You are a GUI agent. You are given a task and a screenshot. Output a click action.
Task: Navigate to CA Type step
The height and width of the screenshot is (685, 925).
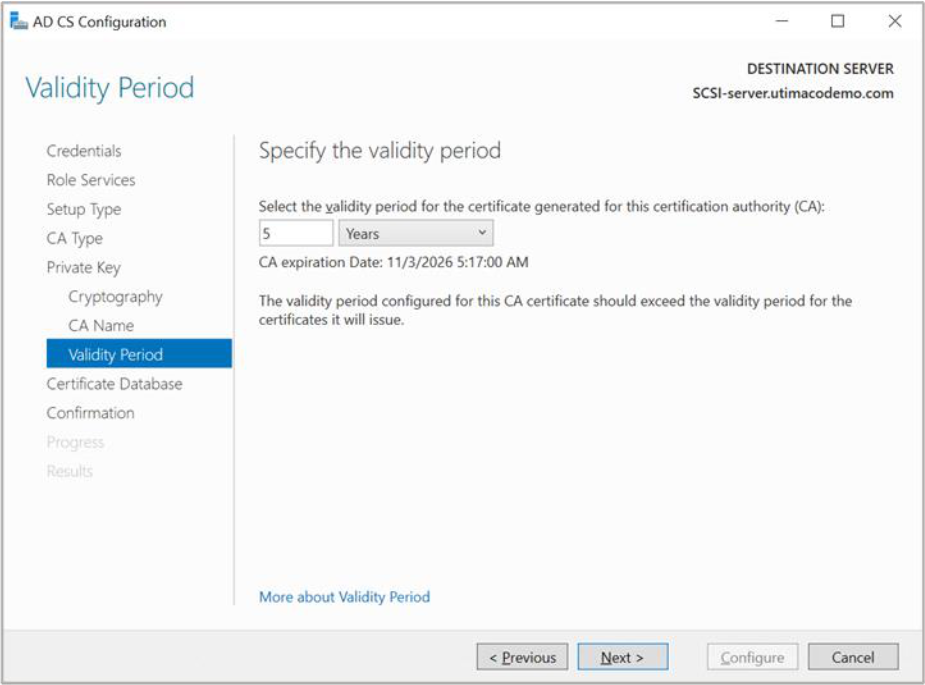click(75, 238)
